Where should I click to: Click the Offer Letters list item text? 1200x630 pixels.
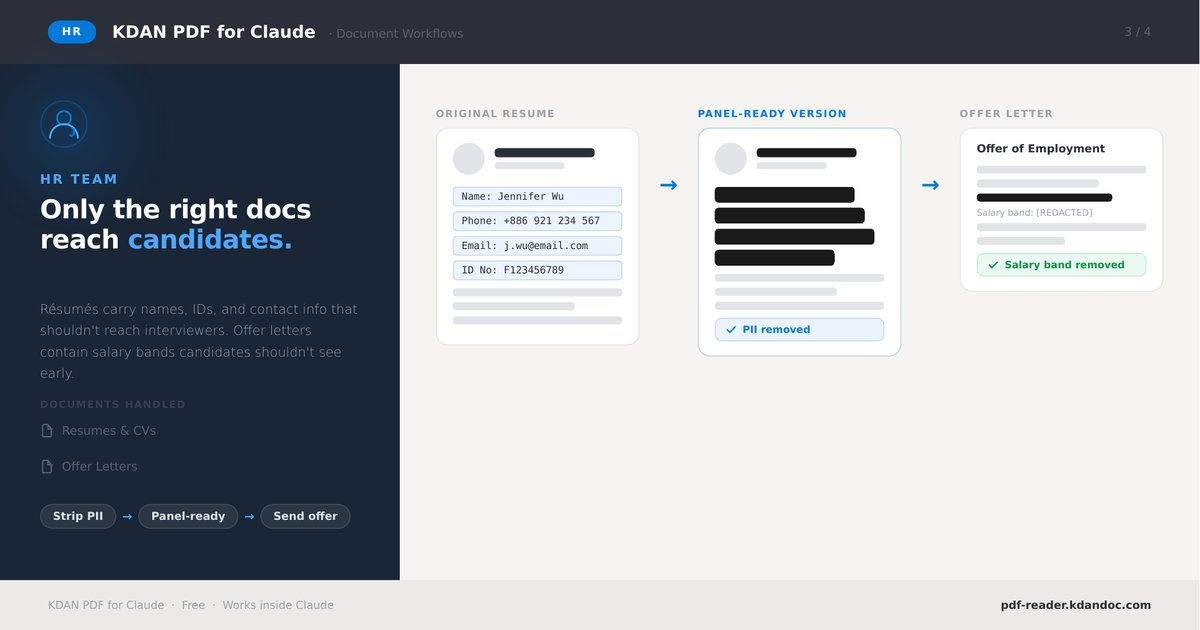click(100, 467)
